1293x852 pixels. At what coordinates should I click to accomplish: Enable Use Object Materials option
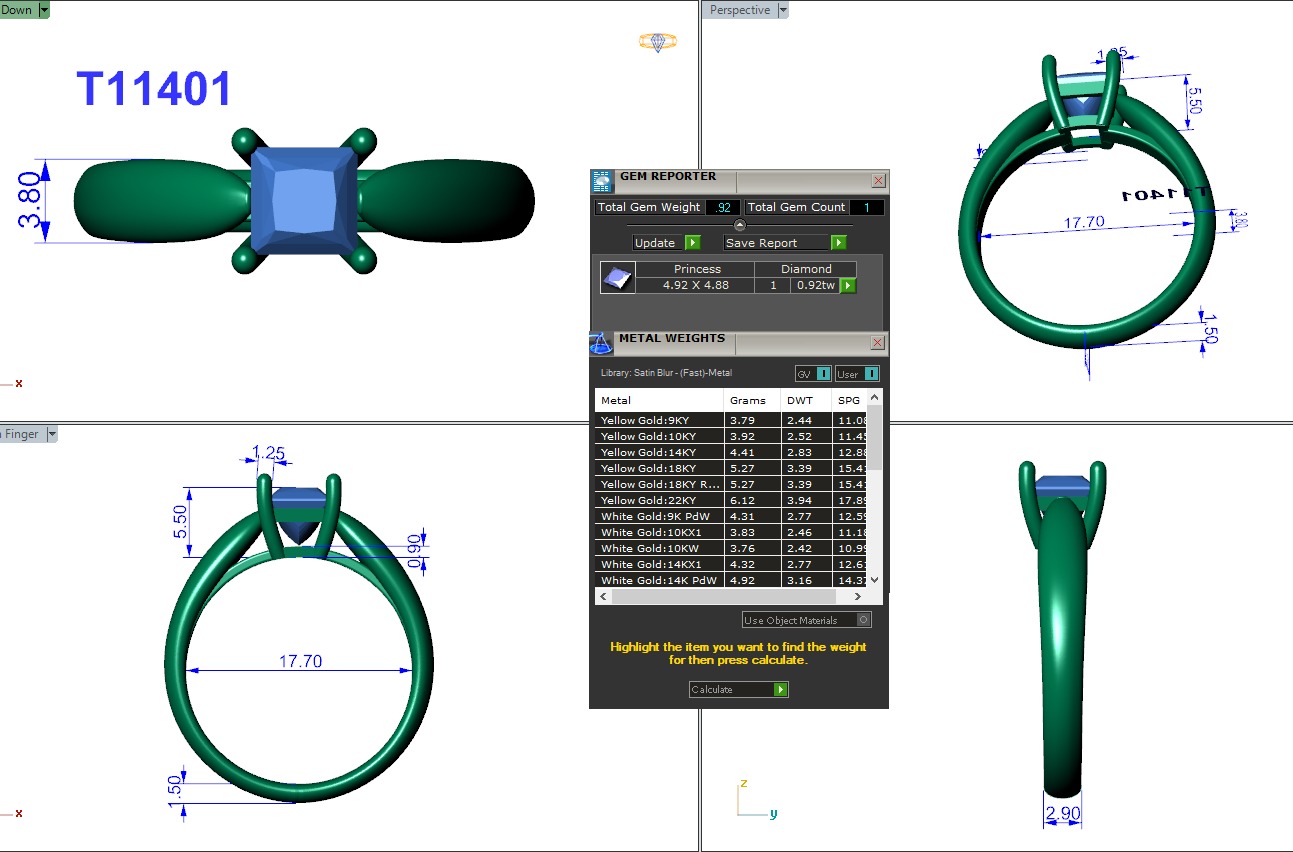coord(863,620)
